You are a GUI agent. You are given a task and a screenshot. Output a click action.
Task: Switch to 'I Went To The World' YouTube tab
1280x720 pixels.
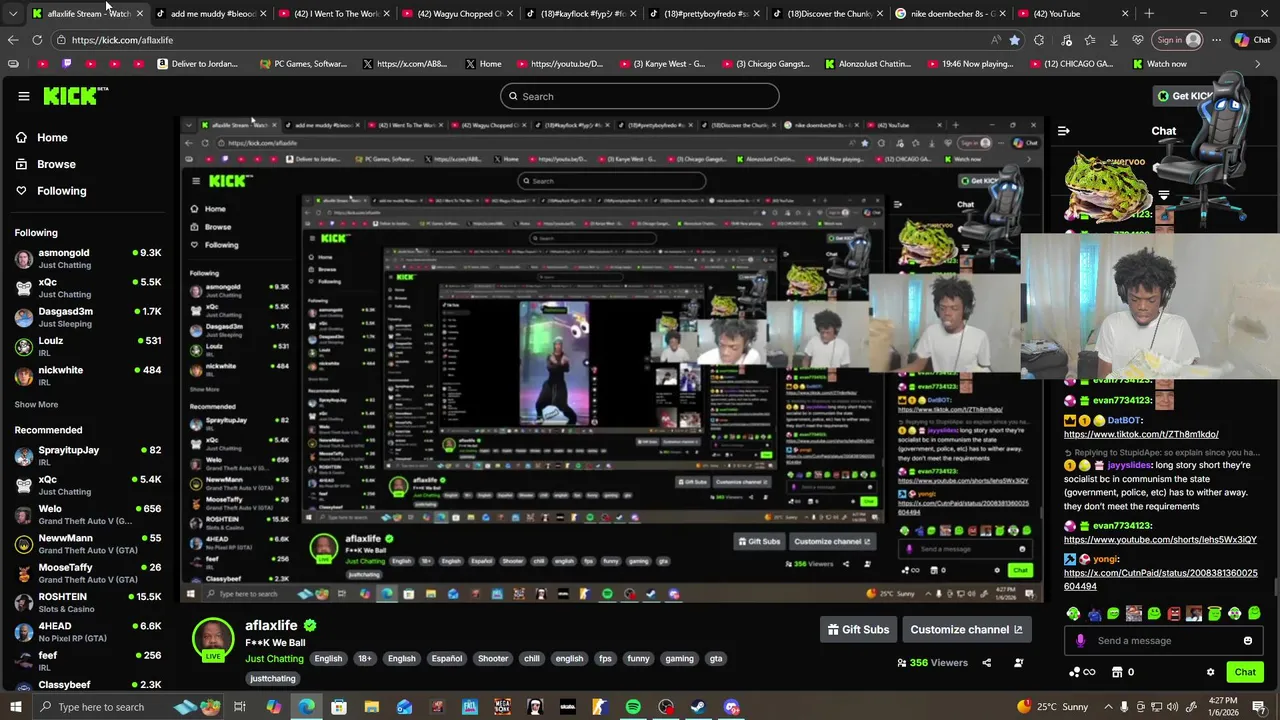(x=333, y=13)
